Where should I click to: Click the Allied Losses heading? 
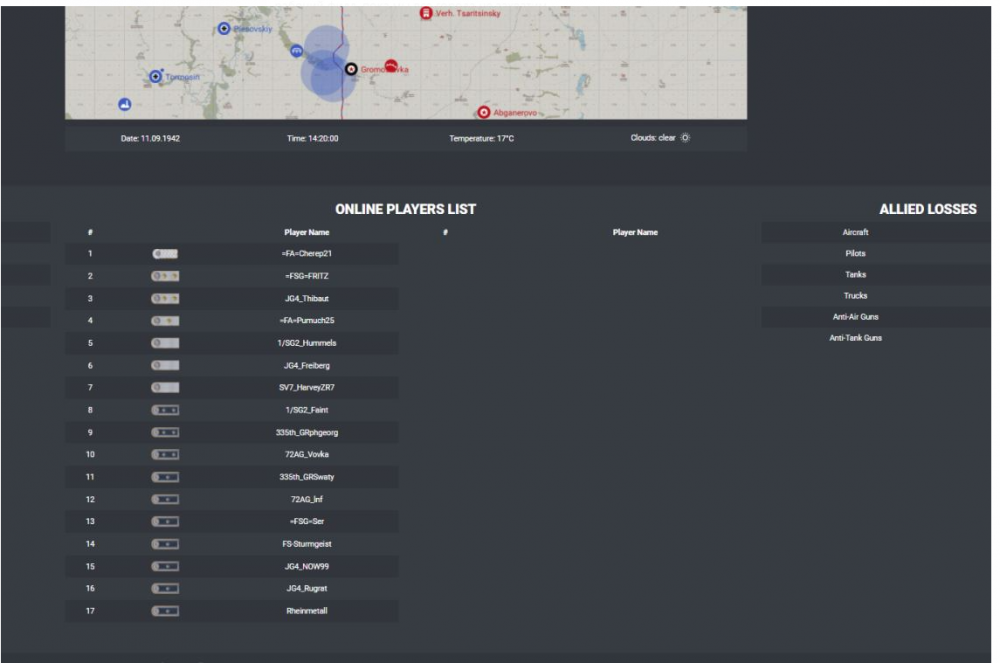(x=928, y=209)
